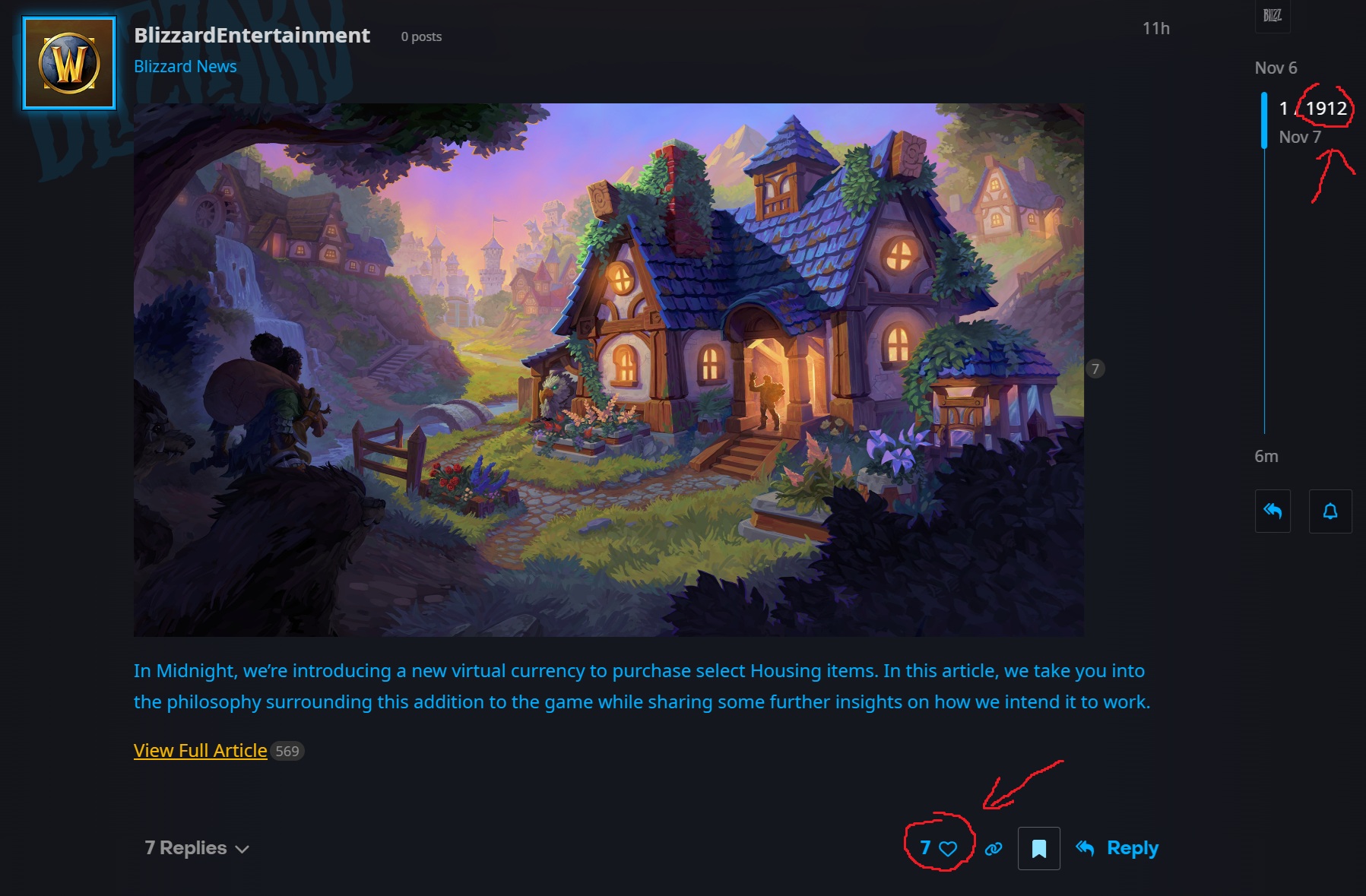Reply to the Blizzard post
The width and height of the screenshot is (1366, 896).
pos(1117,848)
